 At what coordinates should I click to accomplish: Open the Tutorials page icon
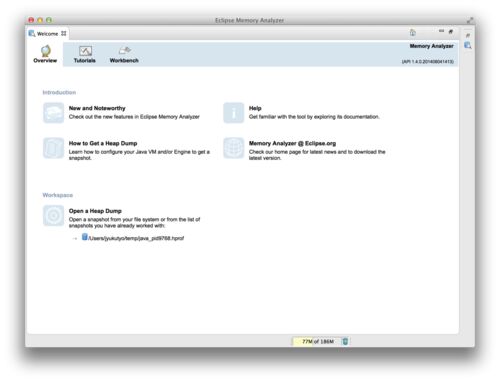pos(85,51)
